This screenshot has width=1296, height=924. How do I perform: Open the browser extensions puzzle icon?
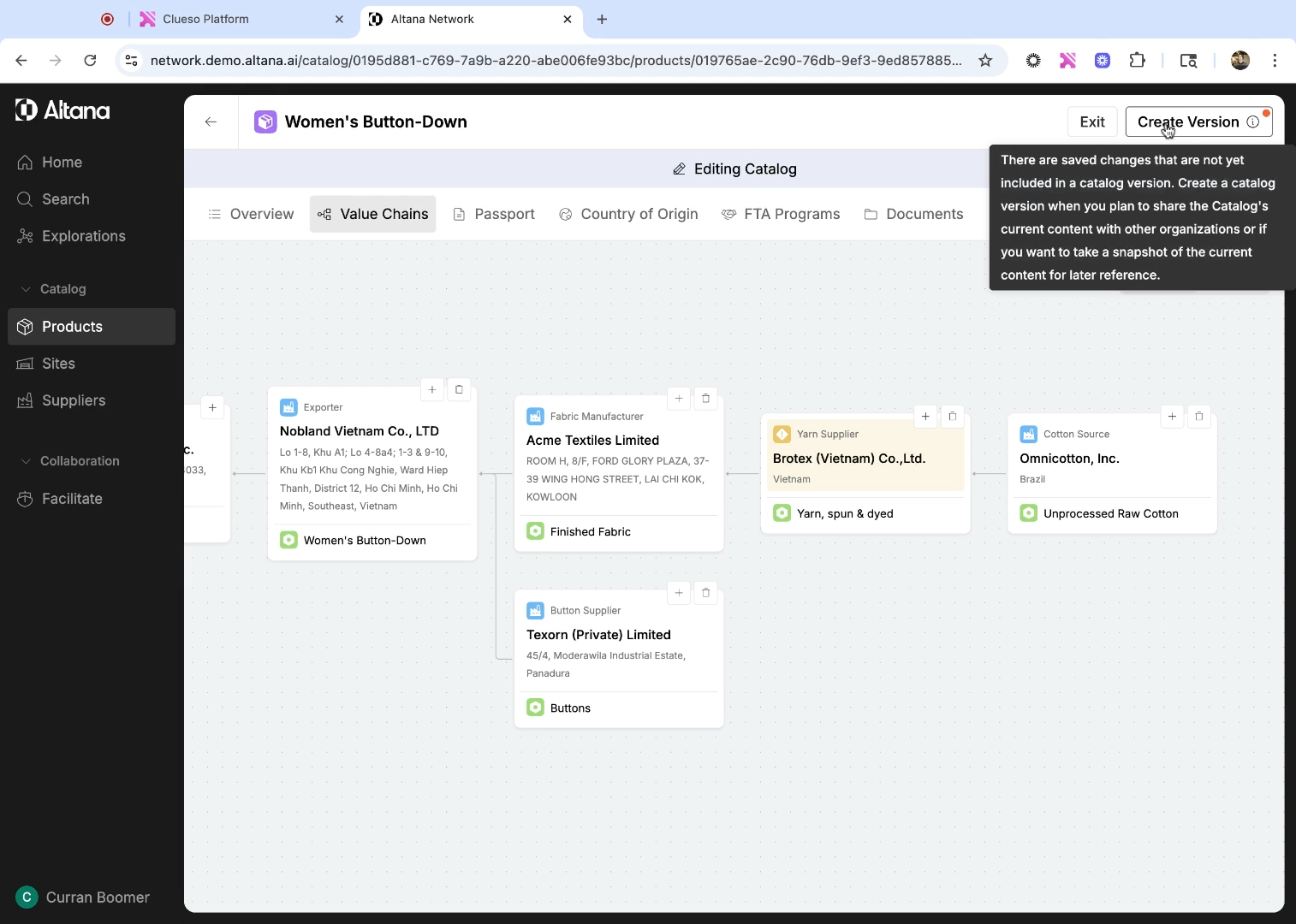[1137, 61]
